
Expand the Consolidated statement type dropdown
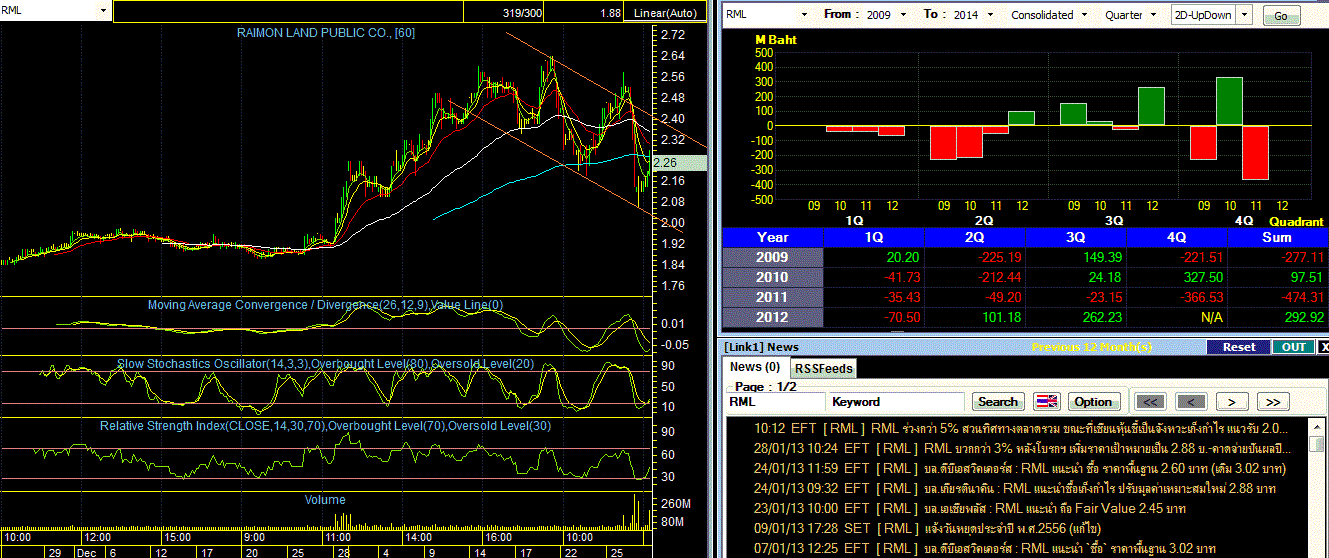pos(1083,15)
